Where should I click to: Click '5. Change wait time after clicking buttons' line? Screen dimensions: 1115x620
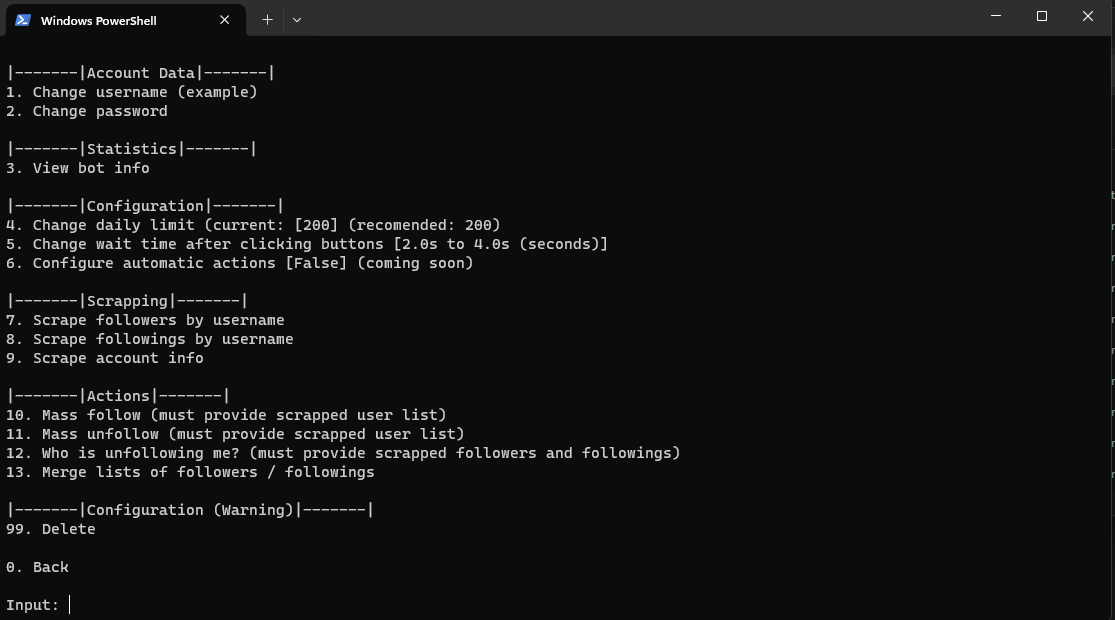pyautogui.click(x=307, y=245)
